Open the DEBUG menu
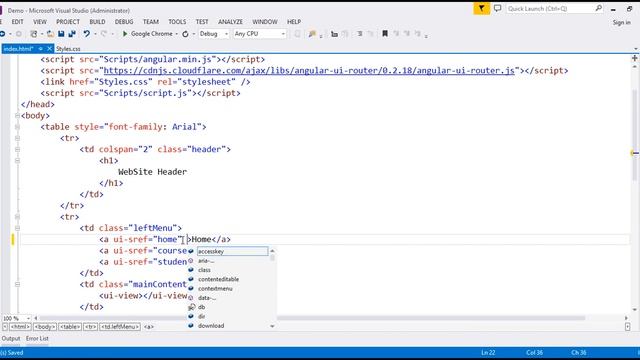This screenshot has width=640, height=360. 124,22
